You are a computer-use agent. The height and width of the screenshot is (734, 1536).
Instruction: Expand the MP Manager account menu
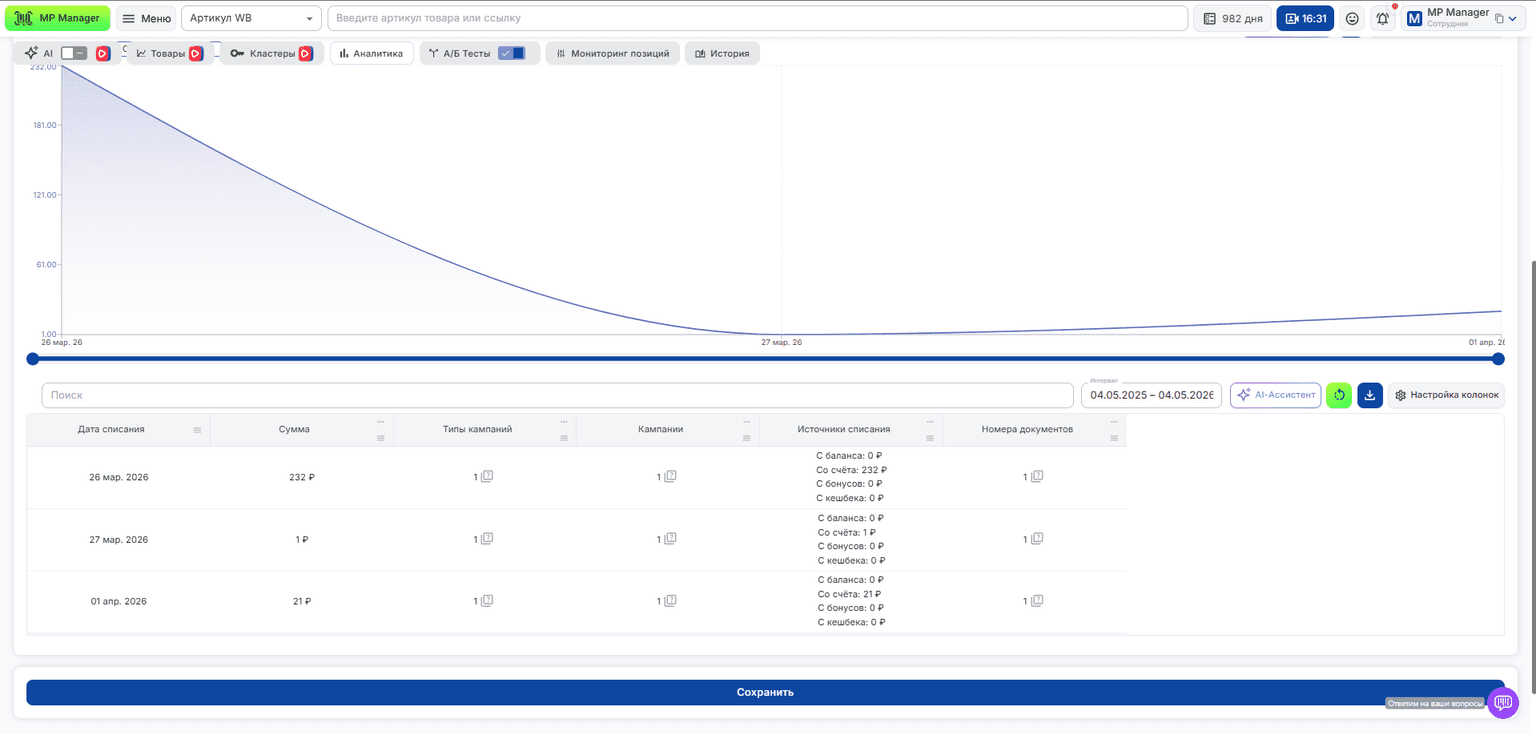[1464, 18]
